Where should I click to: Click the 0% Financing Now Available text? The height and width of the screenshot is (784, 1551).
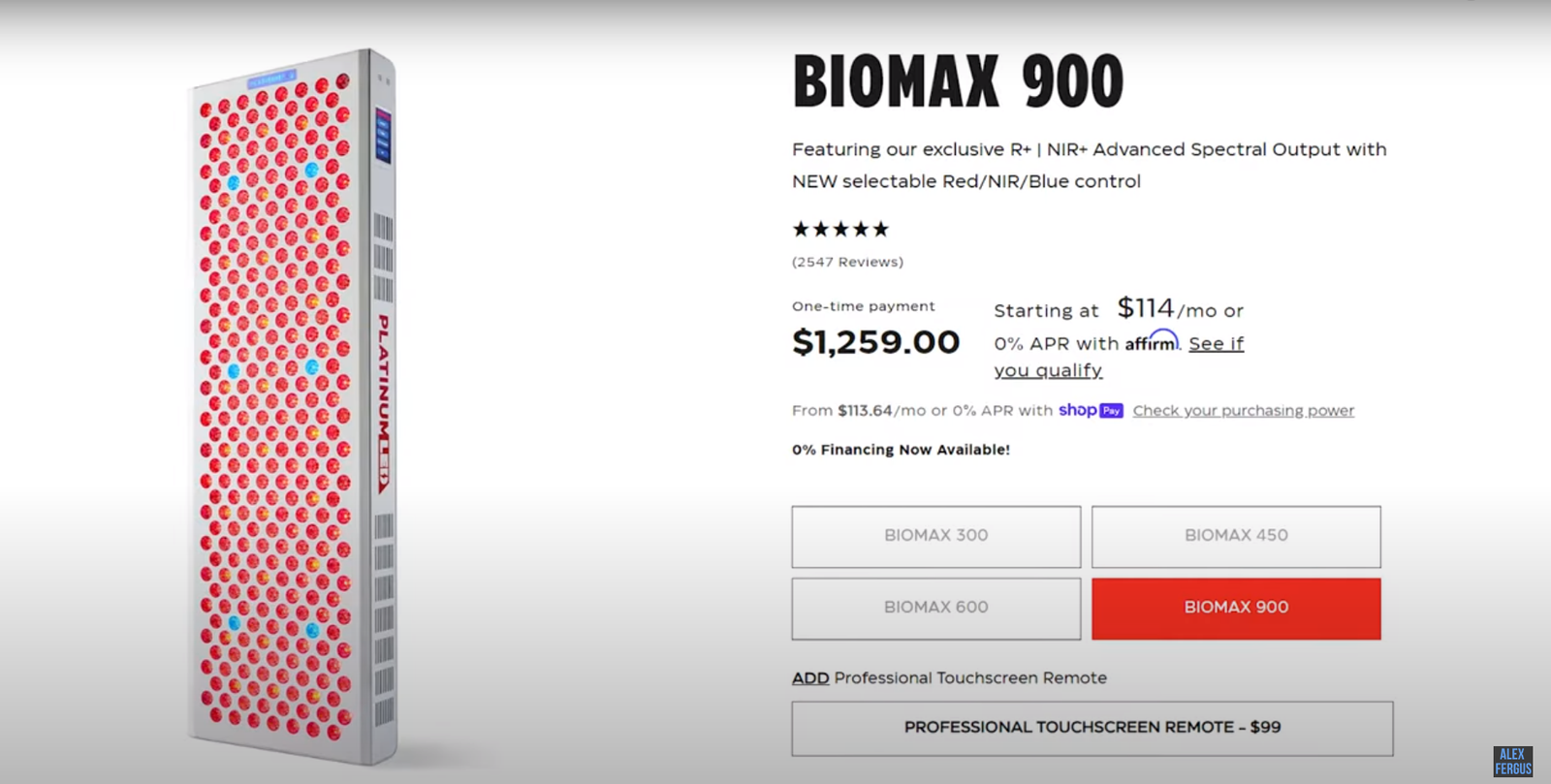coord(900,449)
